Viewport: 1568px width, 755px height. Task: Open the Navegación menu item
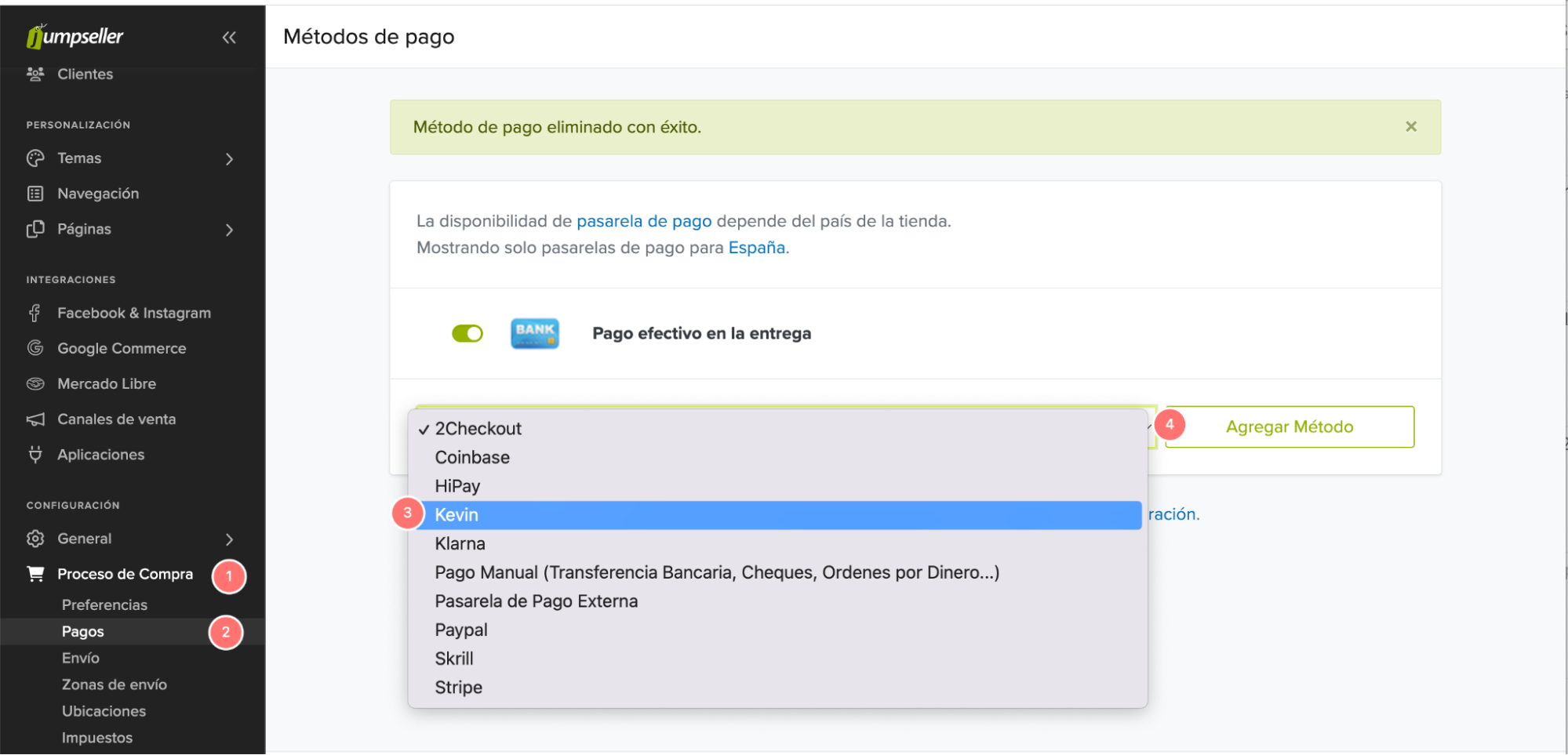point(98,194)
